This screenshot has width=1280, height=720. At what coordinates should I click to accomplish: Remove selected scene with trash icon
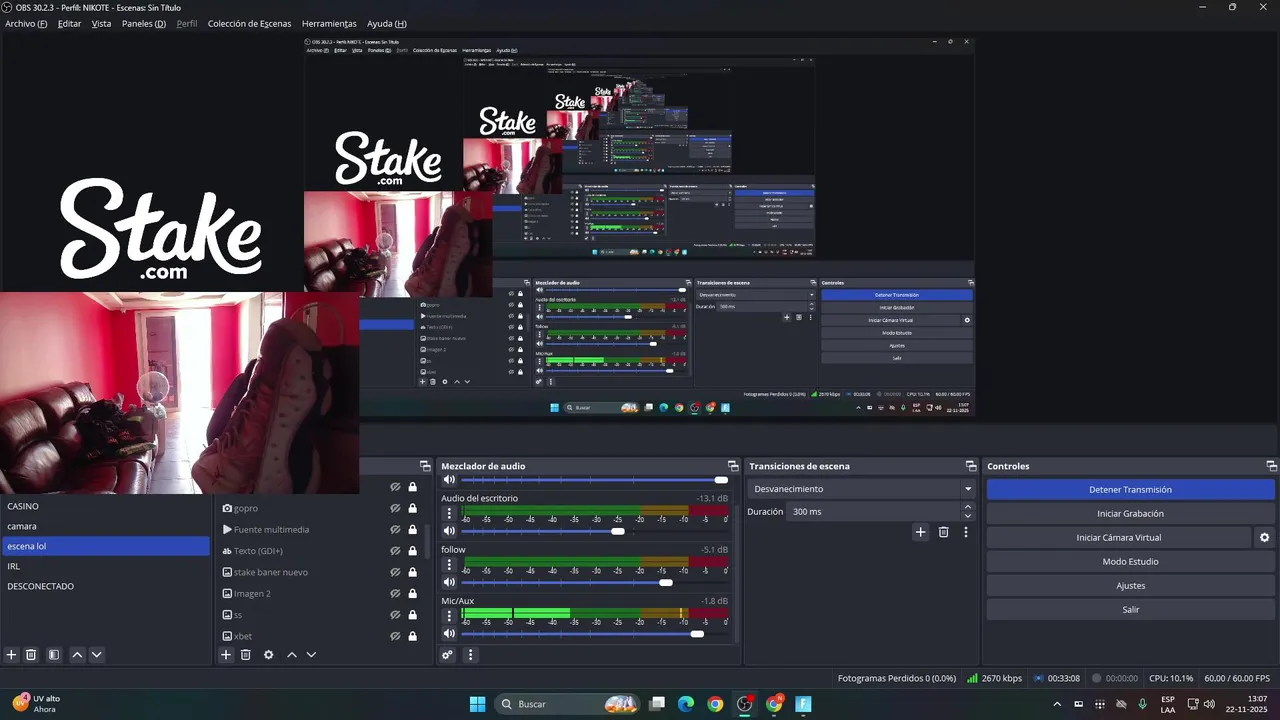(x=31, y=655)
